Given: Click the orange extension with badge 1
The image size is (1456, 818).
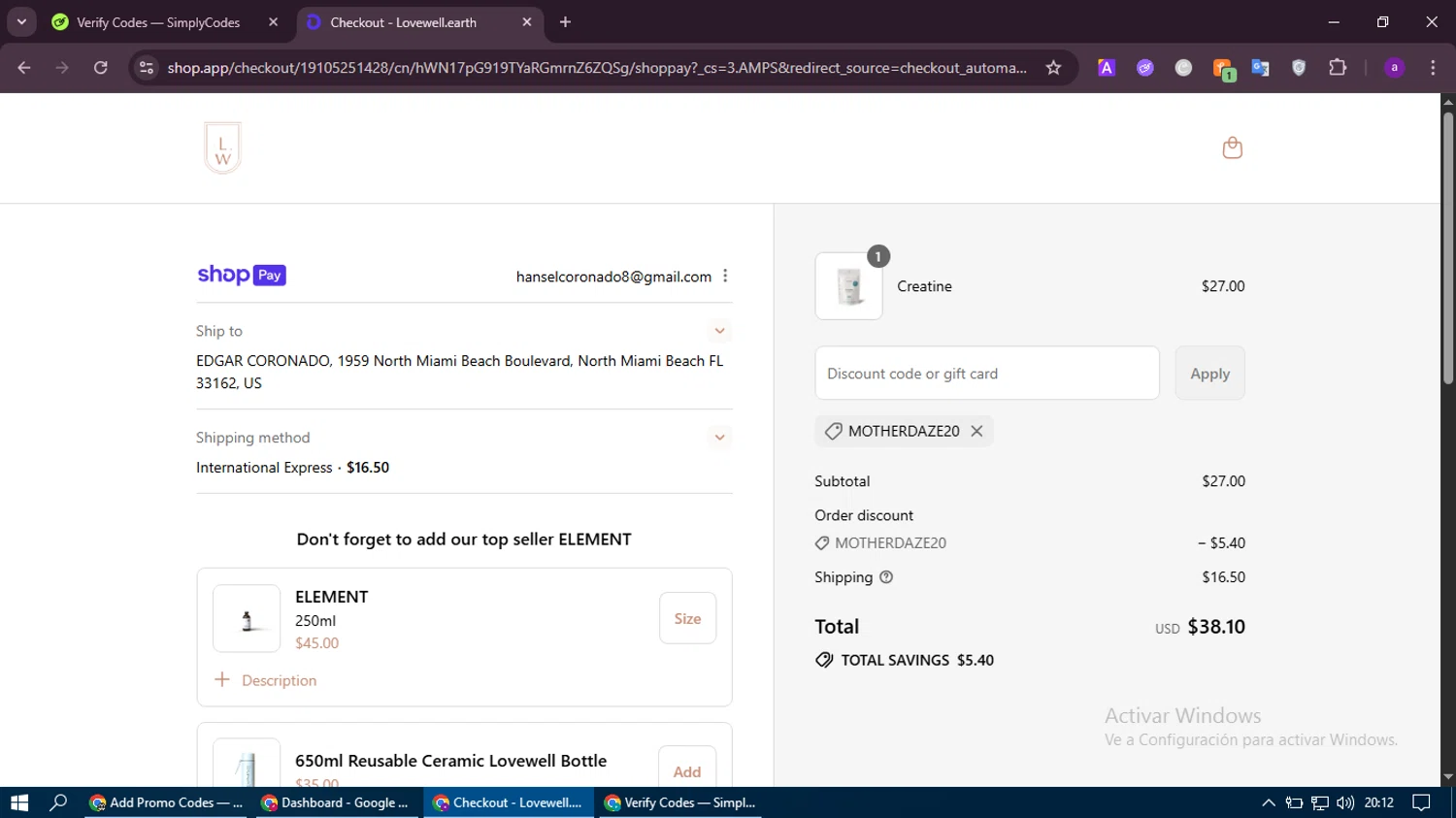Looking at the screenshot, I should pos(1223,69).
